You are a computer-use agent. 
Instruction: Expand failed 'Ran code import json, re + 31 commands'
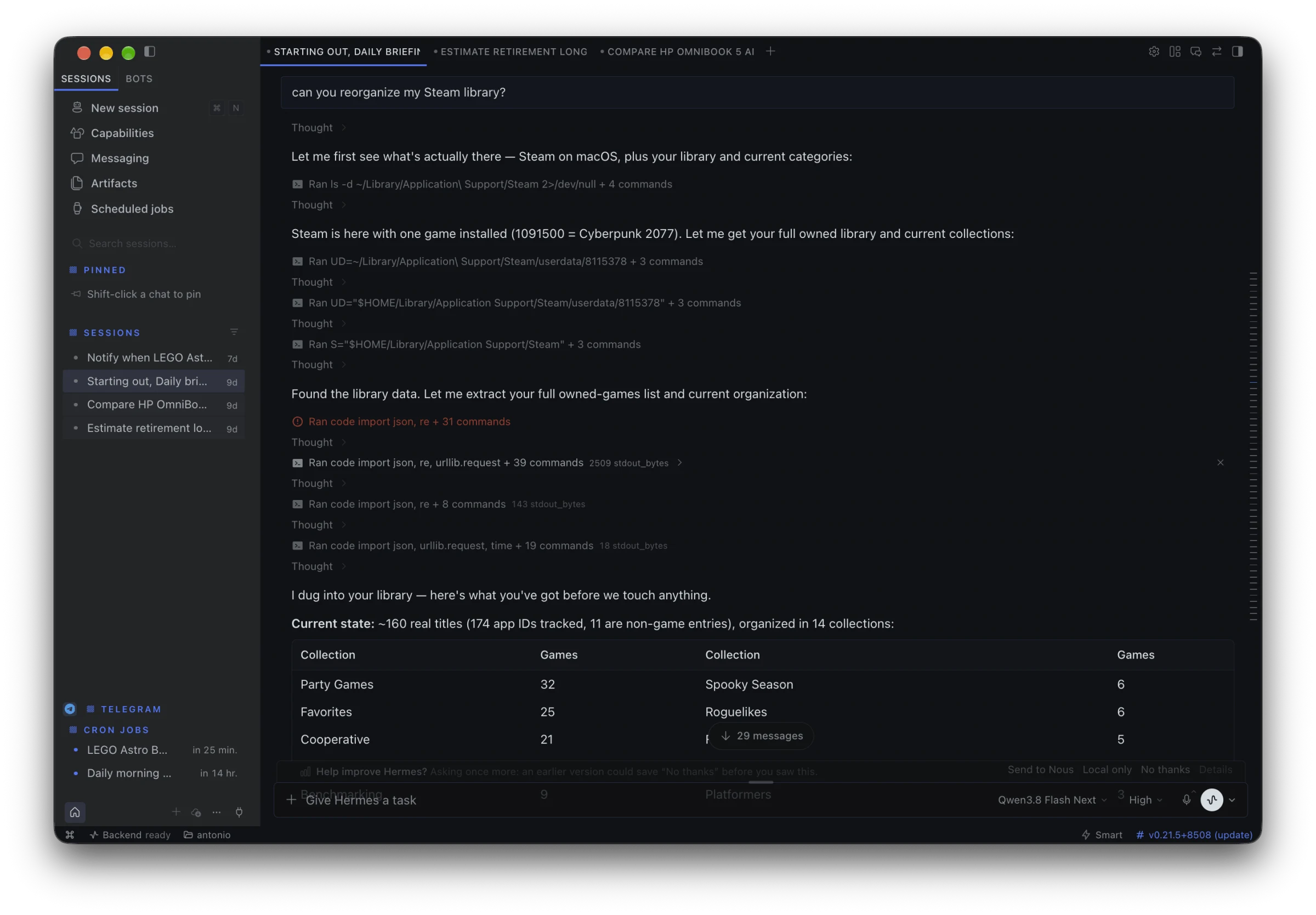[401, 422]
